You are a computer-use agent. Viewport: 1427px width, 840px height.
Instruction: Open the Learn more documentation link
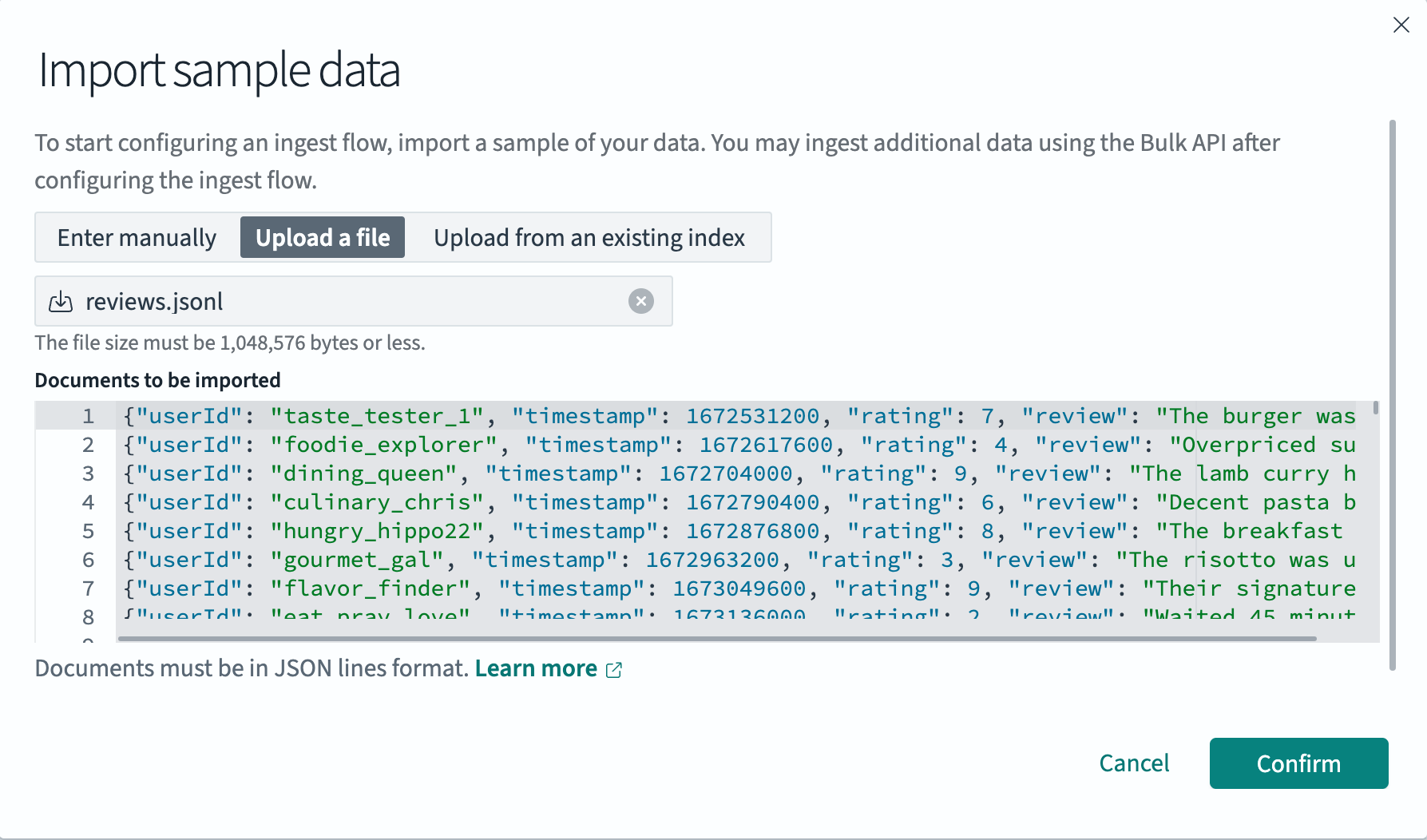tap(535, 668)
